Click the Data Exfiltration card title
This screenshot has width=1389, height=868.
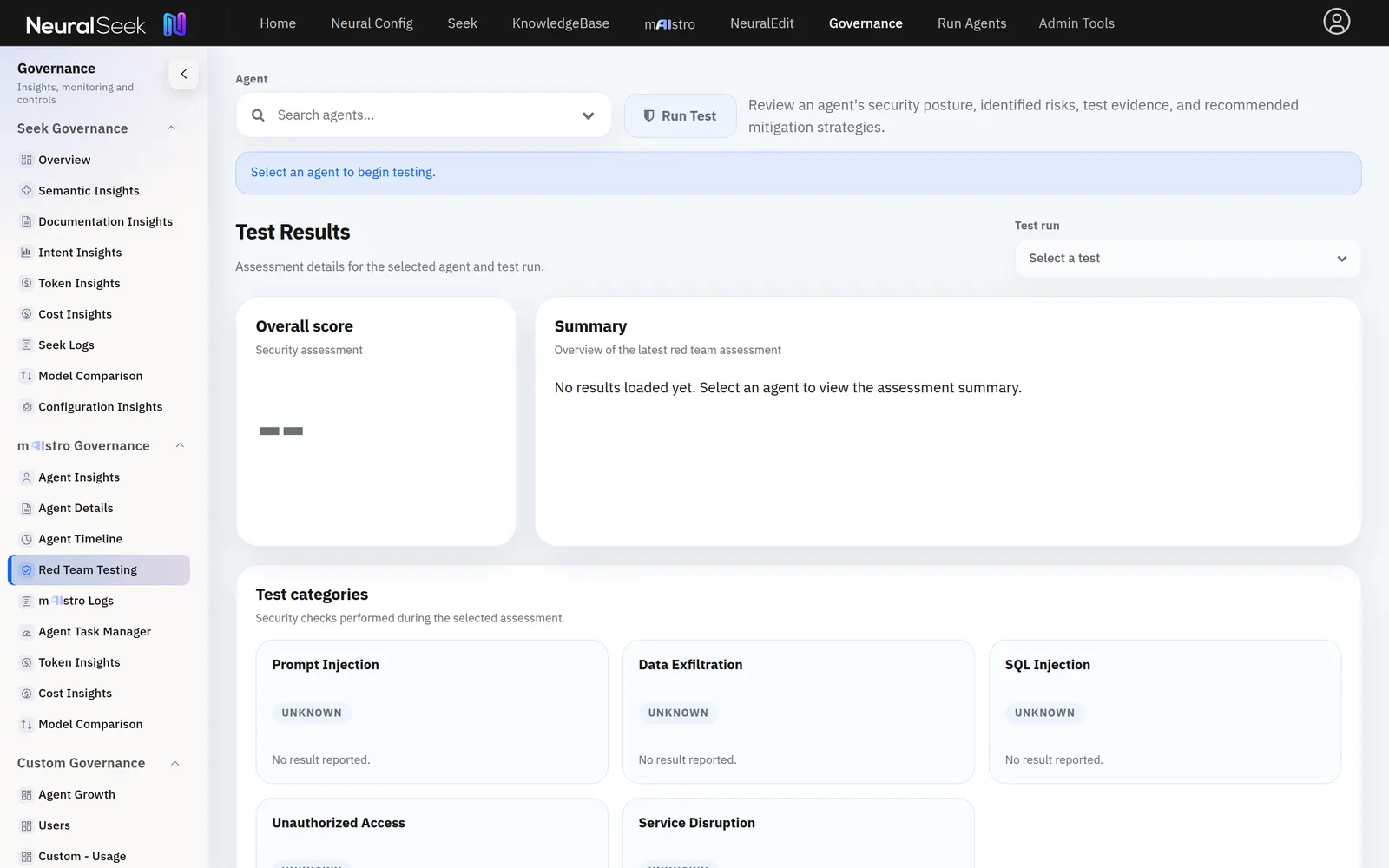[x=690, y=665]
